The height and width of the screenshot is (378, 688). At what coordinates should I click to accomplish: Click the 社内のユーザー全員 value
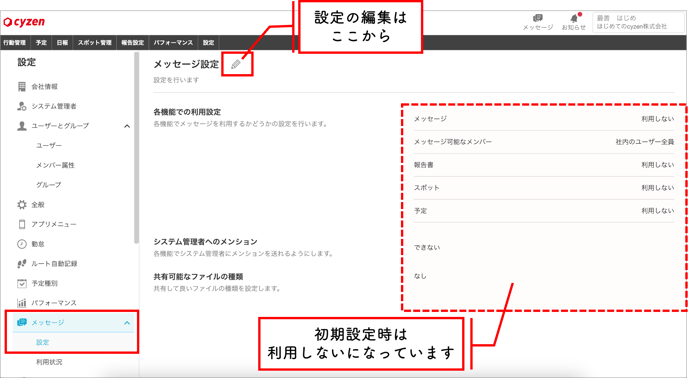[x=645, y=142]
